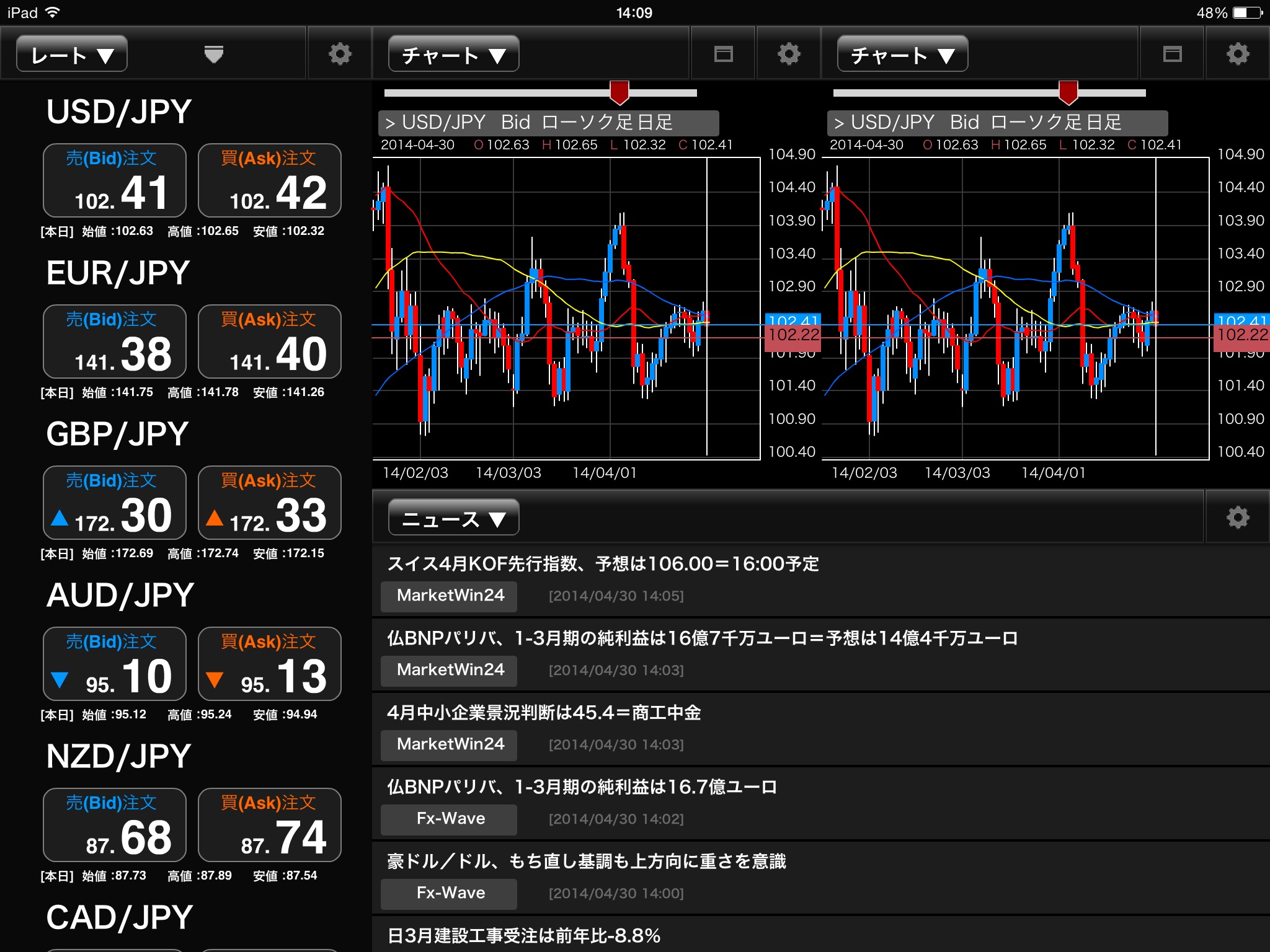1270x952 pixels.
Task: Open the first チャート dropdown
Action: tap(453, 55)
